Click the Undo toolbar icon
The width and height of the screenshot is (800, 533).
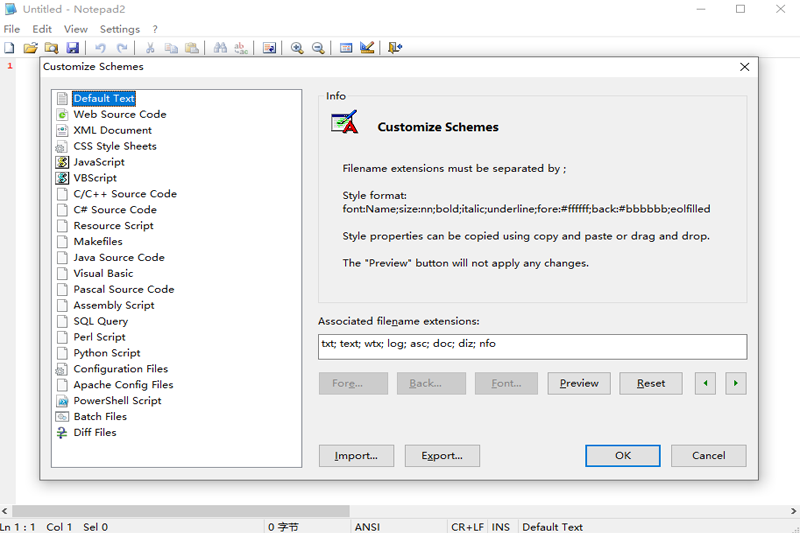[101, 48]
